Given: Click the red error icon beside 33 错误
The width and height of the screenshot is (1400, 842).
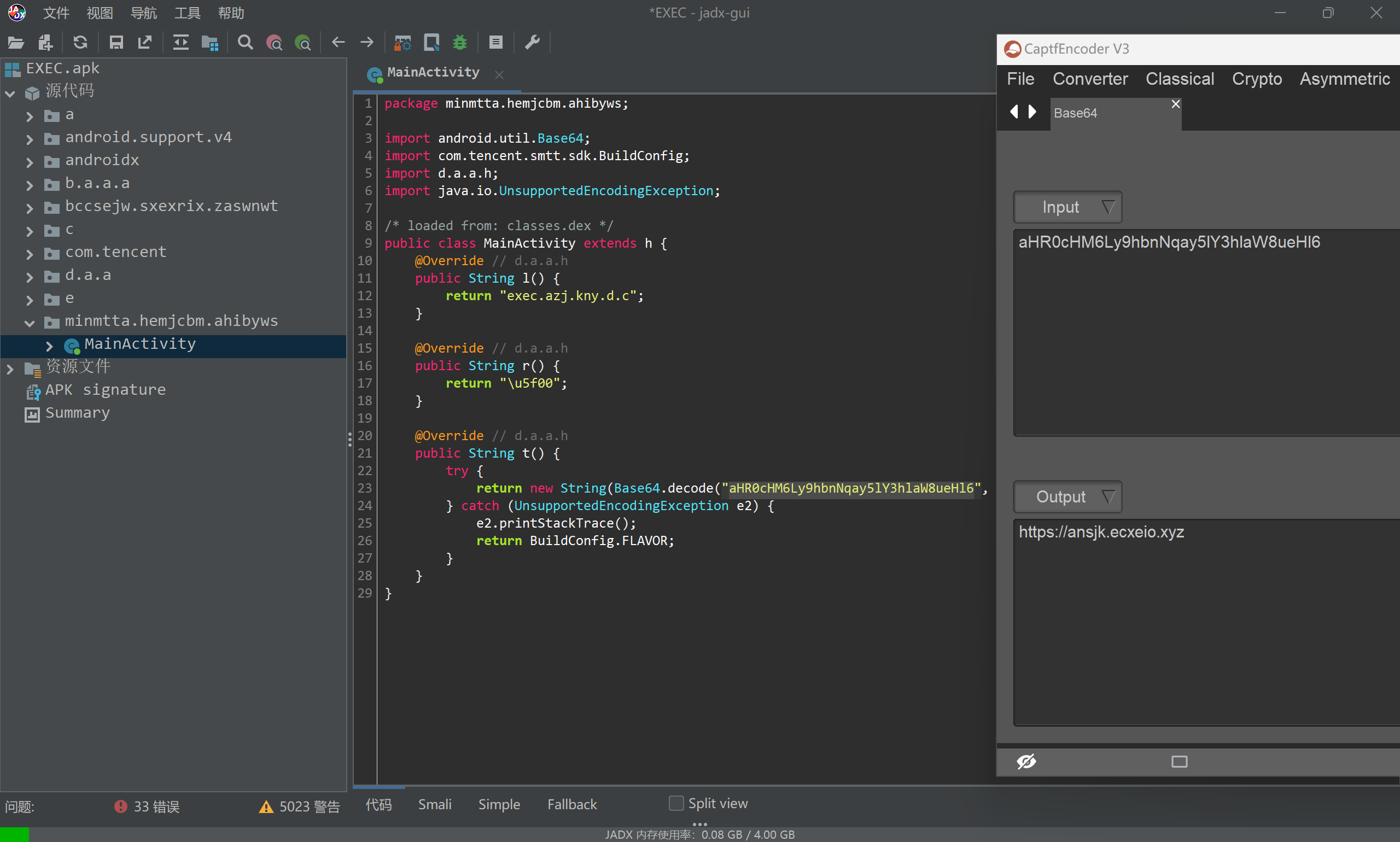Looking at the screenshot, I should click(x=120, y=806).
